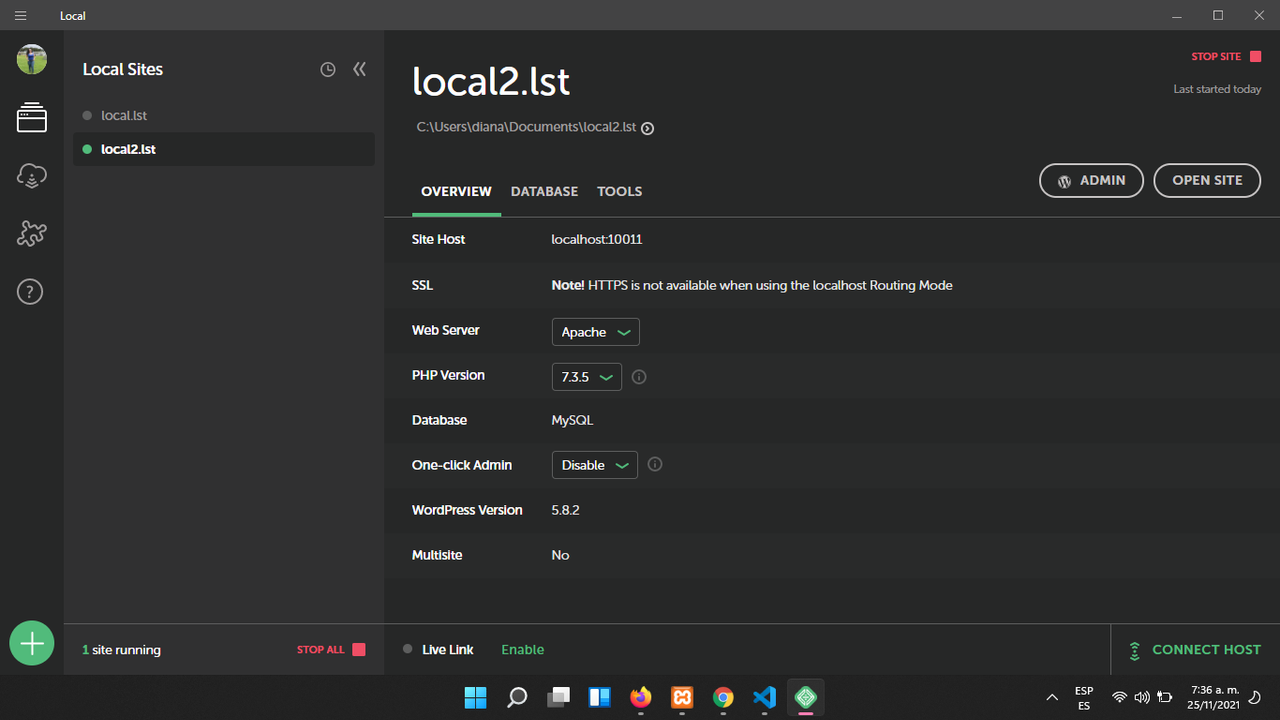Open the WordPress Admin button
The image size is (1280, 720).
click(x=1092, y=180)
